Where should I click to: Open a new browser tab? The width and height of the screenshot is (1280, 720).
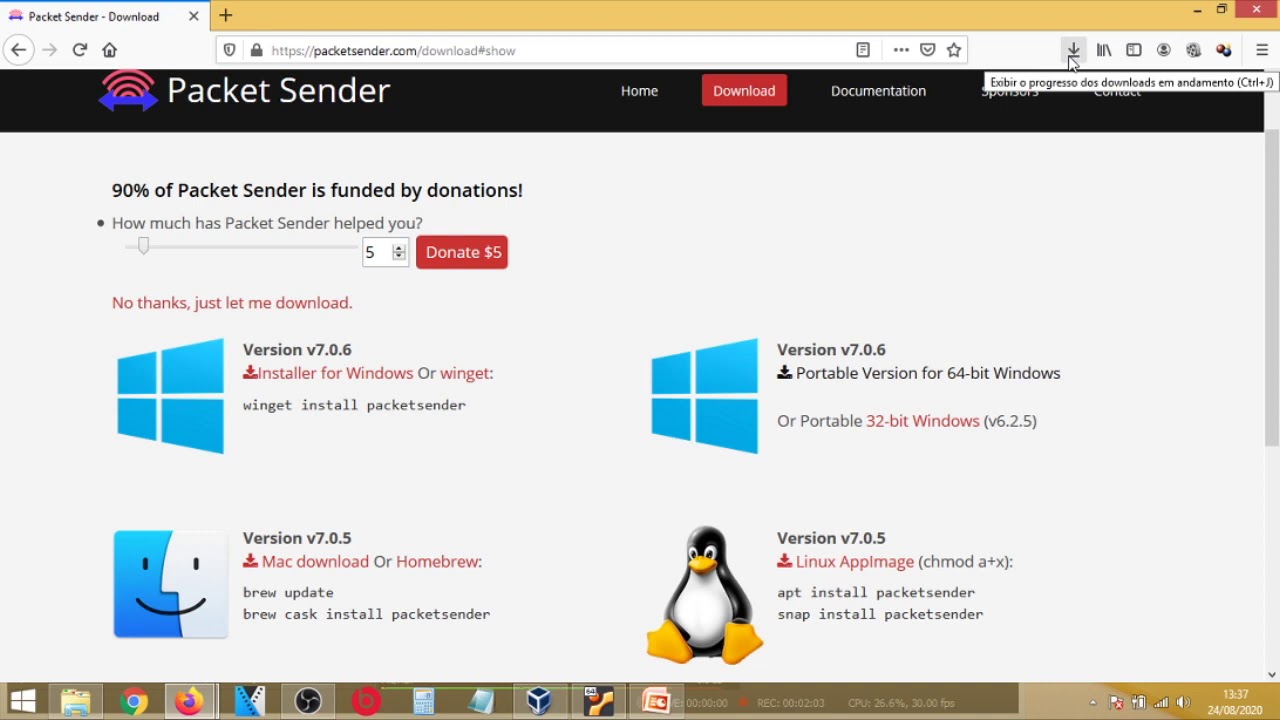(x=226, y=15)
